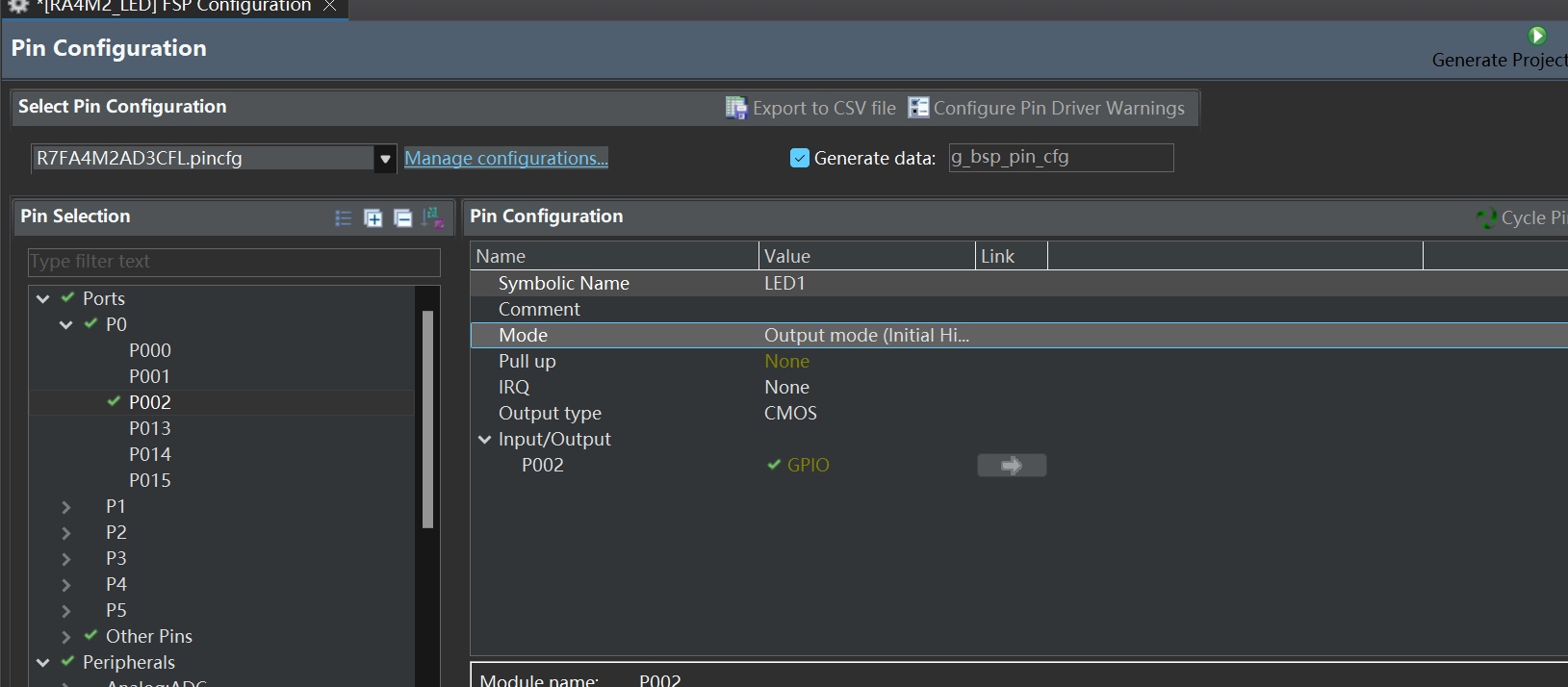Click the Name column header
This screenshot has height=687, width=1568.
coord(615,257)
